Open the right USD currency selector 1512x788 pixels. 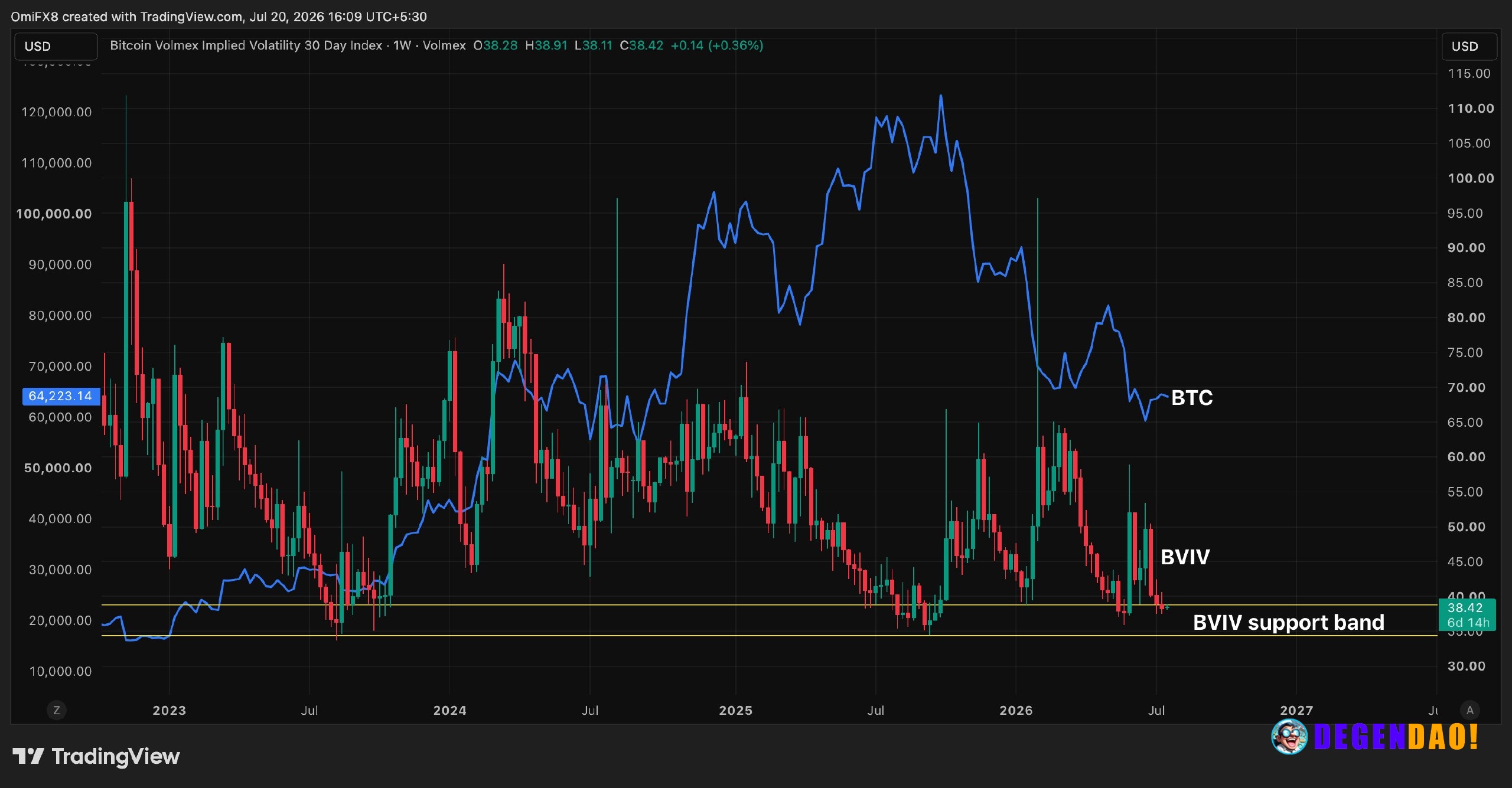pos(1469,47)
